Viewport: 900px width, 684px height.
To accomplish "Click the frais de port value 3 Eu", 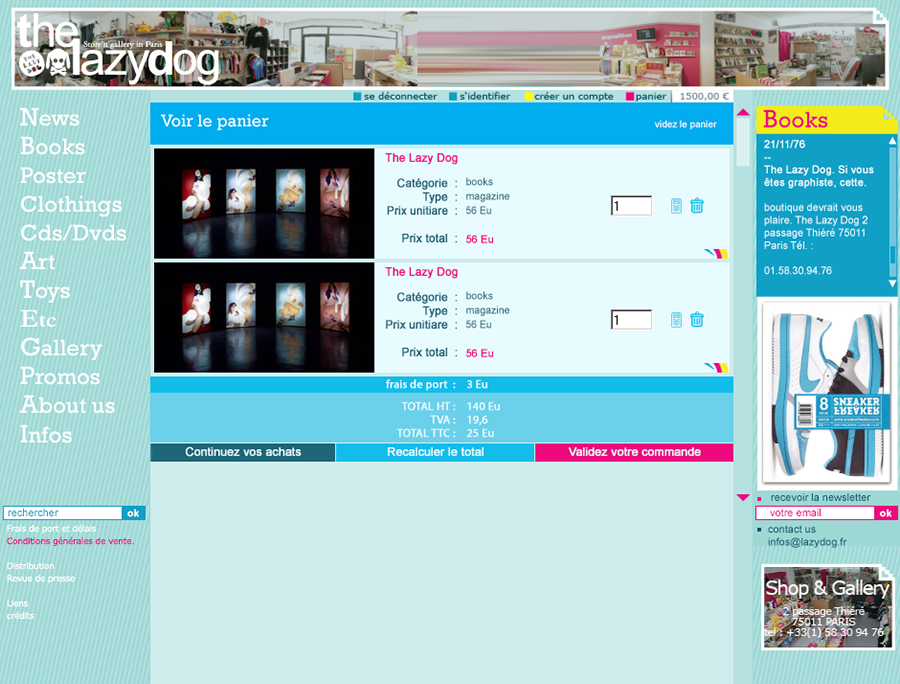I will (x=477, y=384).
